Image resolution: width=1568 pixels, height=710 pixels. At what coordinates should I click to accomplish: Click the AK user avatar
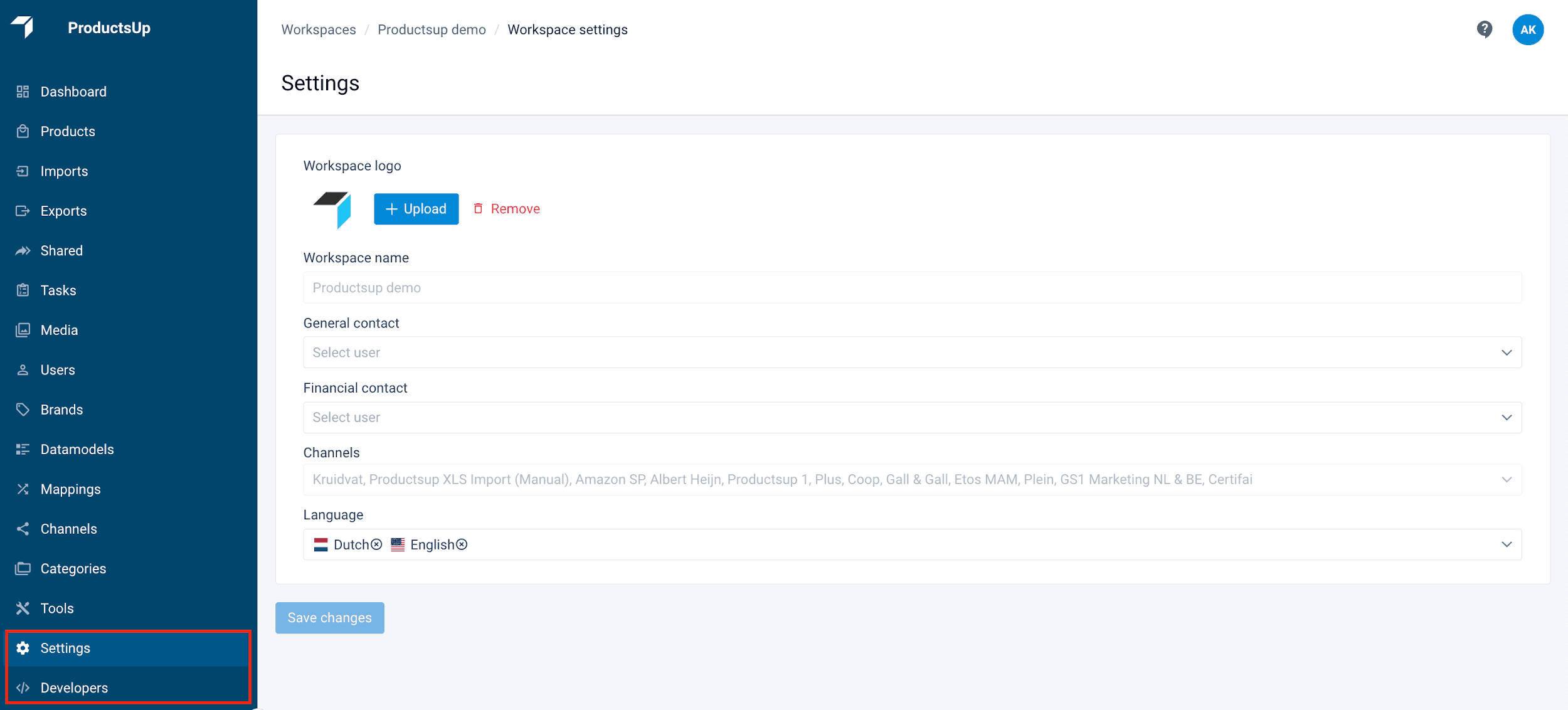[1528, 29]
